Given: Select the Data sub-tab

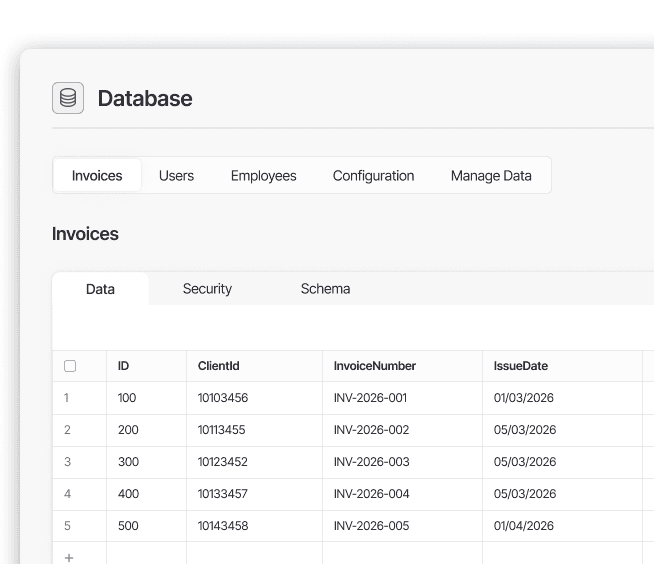Looking at the screenshot, I should (x=100, y=289).
